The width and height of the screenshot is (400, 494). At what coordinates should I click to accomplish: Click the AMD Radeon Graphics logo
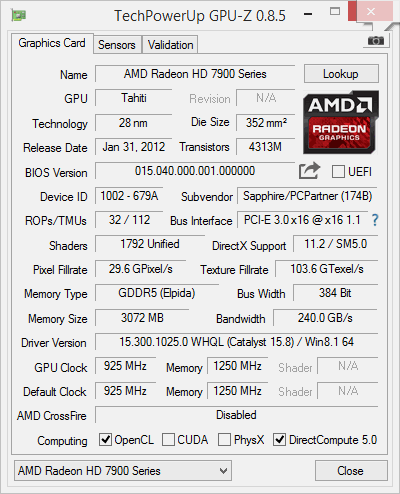click(341, 122)
